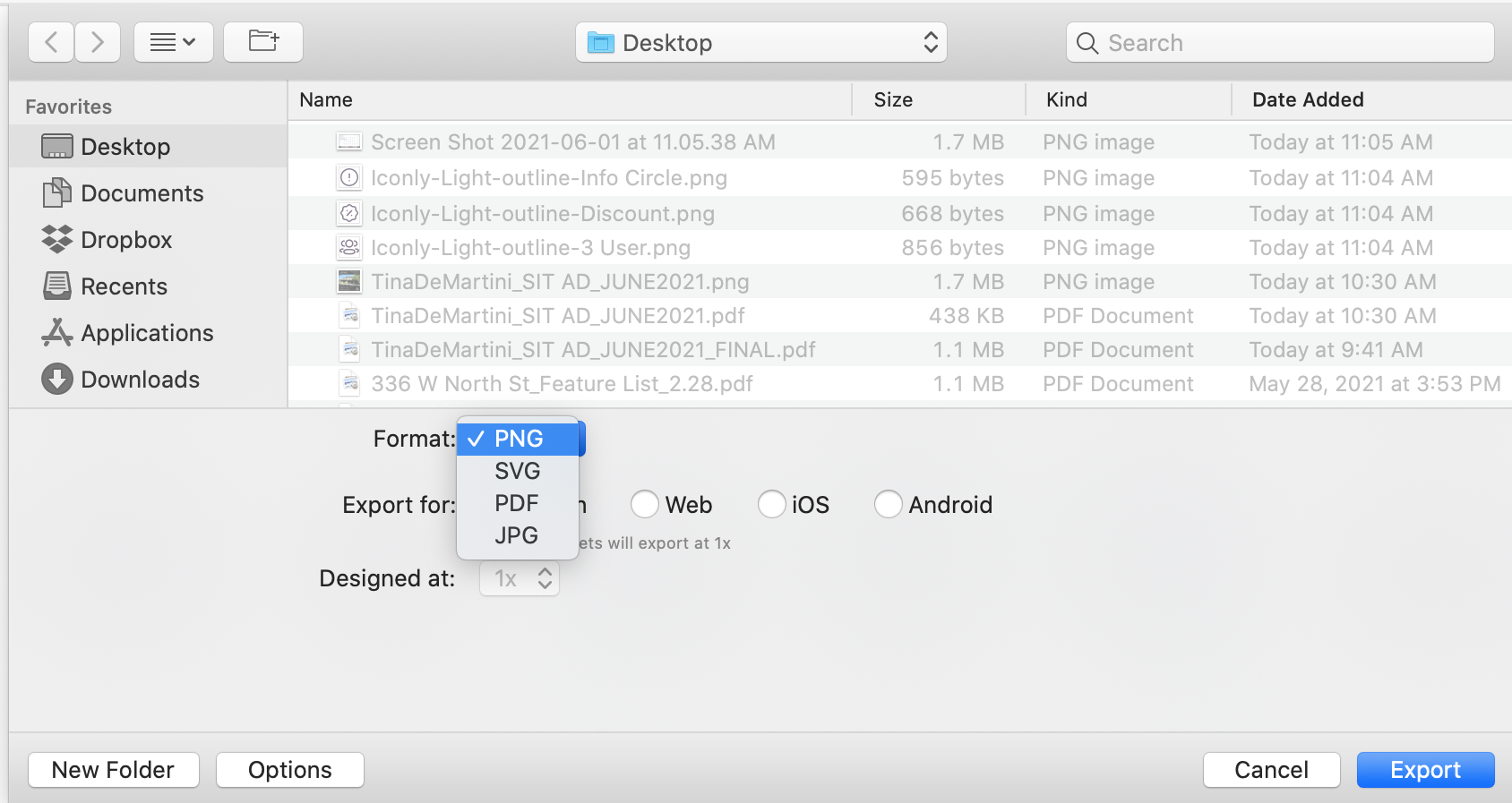The image size is (1512, 803).
Task: Pick JPG in the format list
Action: tap(516, 535)
